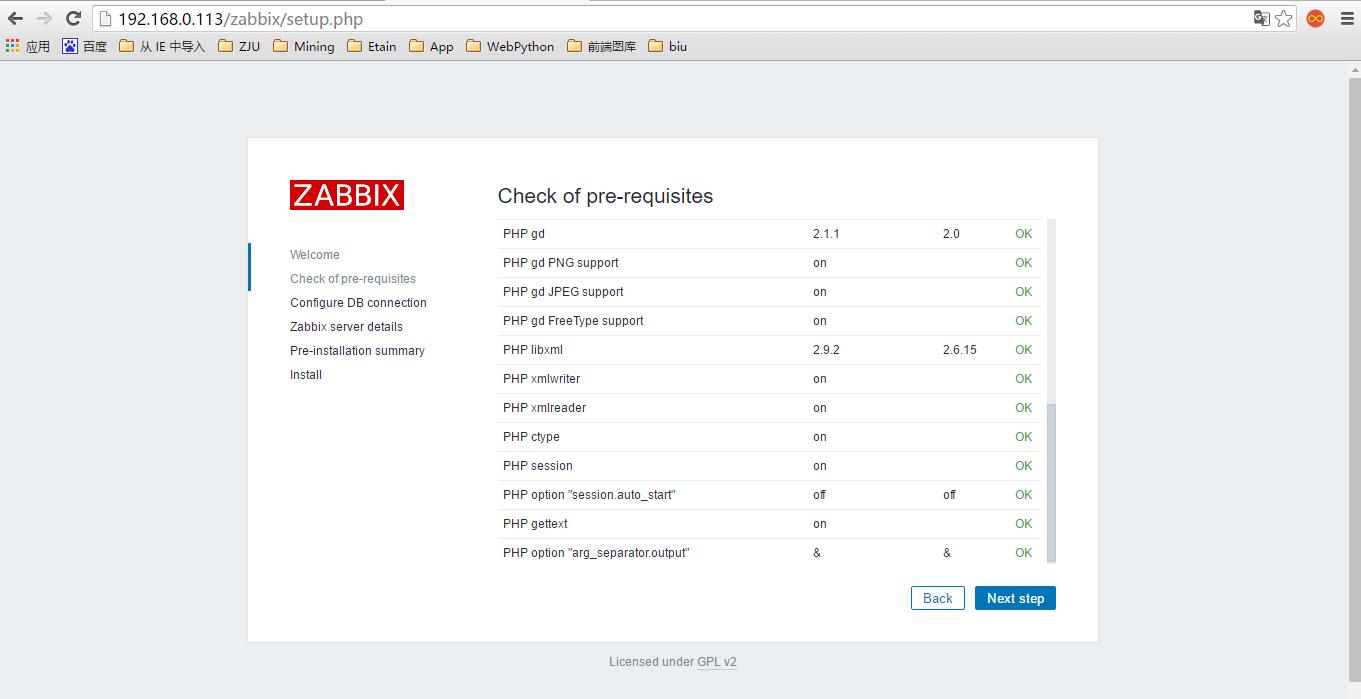
Task: Expand the ZJU bookmarks folder
Action: (x=238, y=46)
